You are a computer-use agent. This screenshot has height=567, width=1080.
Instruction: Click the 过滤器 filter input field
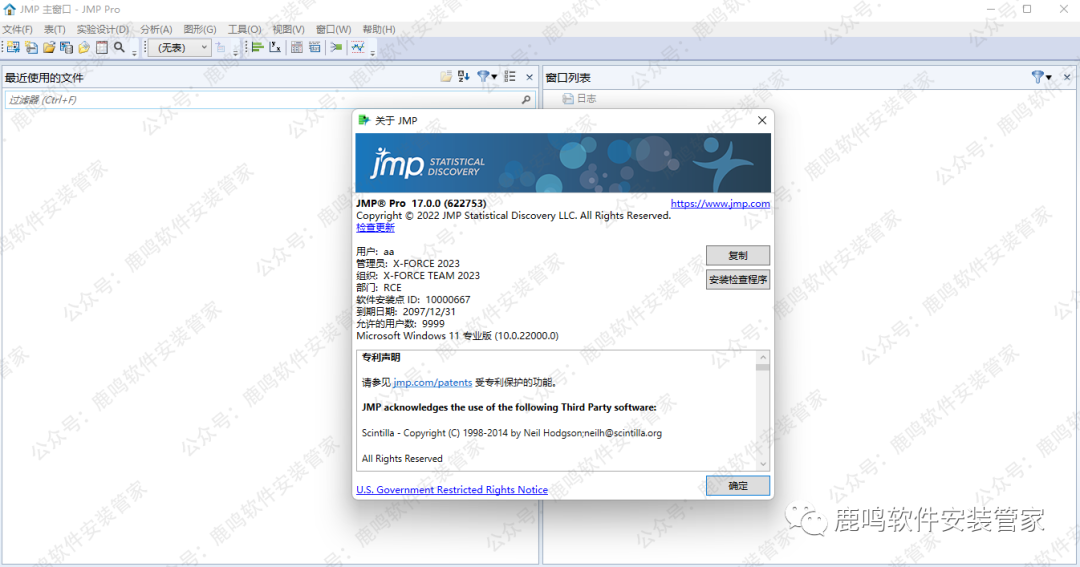[x=260, y=100]
